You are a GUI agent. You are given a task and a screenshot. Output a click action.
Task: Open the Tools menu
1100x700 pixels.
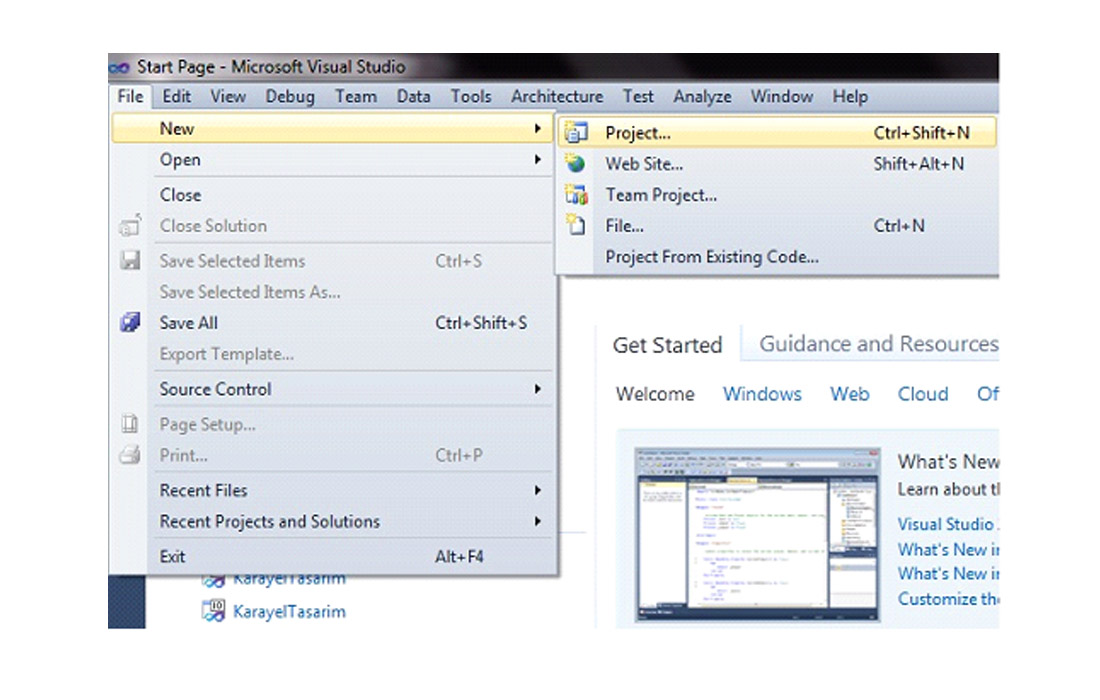pos(471,96)
